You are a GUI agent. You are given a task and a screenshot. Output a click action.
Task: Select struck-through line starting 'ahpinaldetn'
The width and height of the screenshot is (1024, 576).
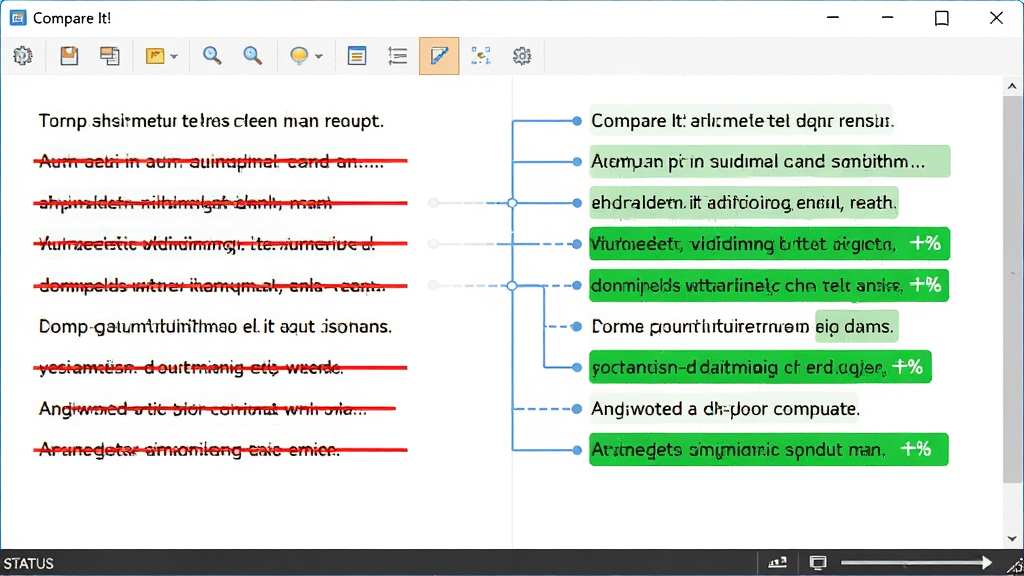point(221,203)
